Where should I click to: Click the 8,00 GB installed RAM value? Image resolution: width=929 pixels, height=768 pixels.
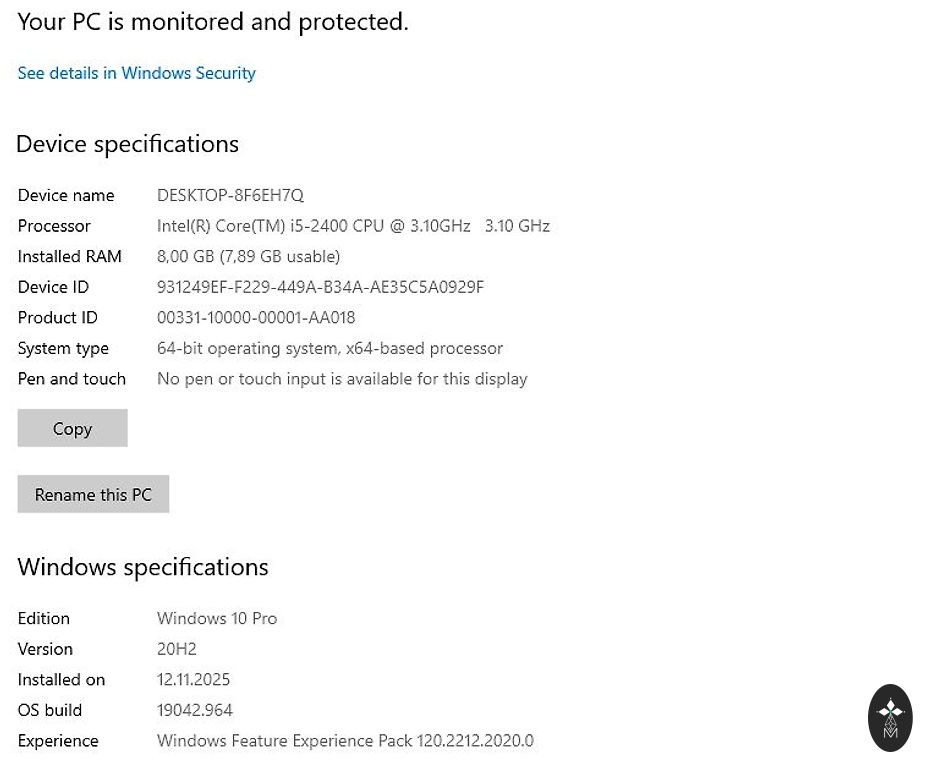click(248, 256)
